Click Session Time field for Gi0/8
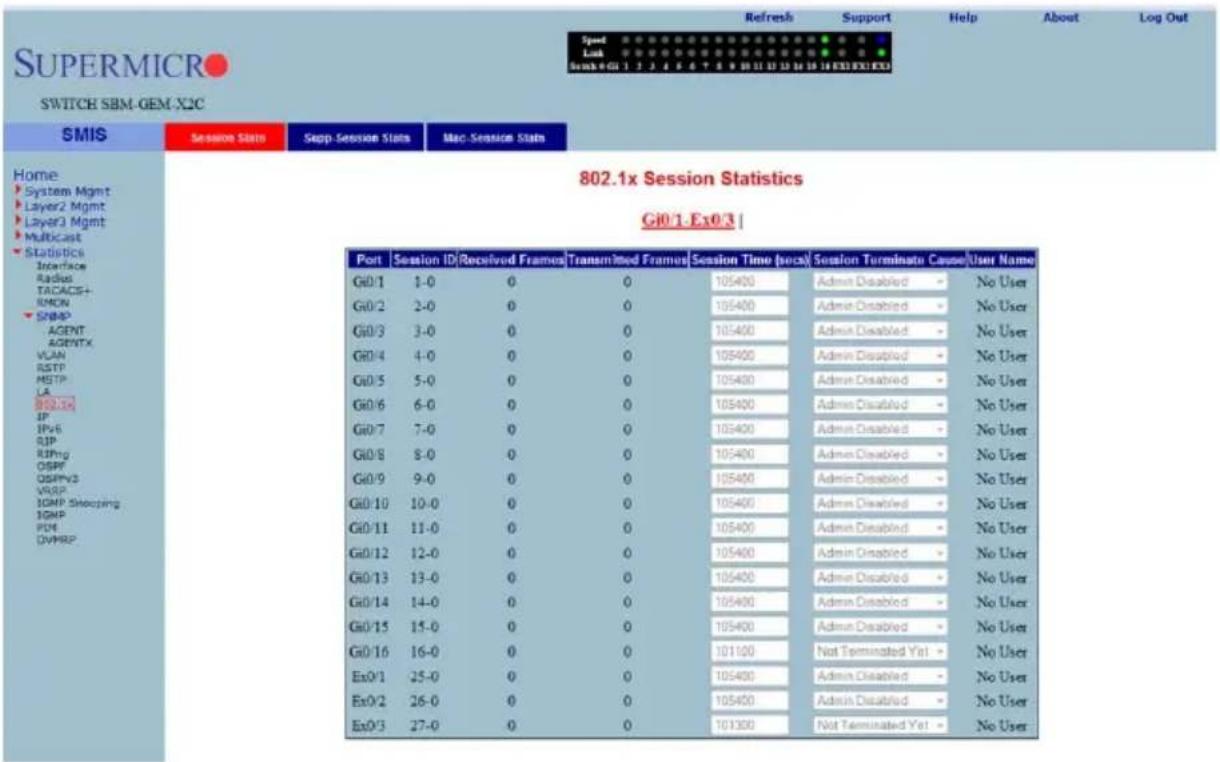Screen dimensions: 1220x762 click(x=751, y=455)
